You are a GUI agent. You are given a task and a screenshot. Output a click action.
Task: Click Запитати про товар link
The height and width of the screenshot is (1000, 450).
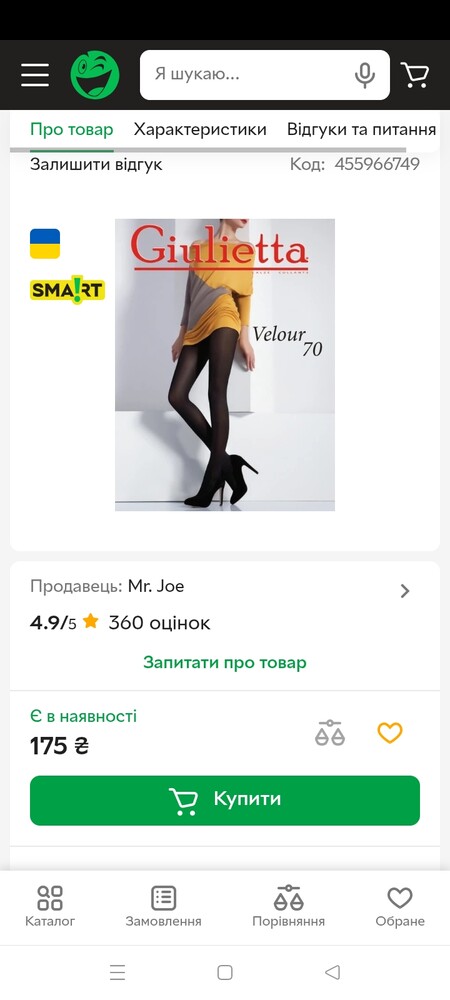tap(225, 663)
